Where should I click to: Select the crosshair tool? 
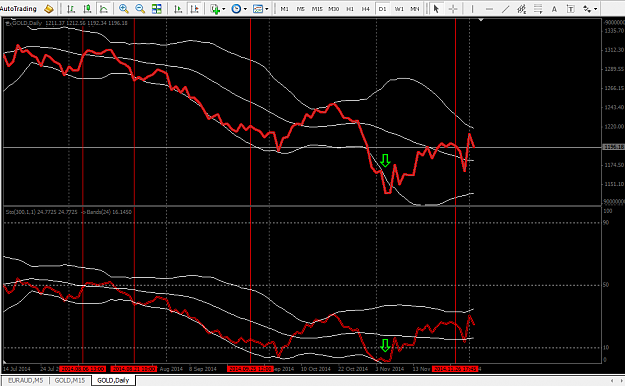[x=453, y=8]
